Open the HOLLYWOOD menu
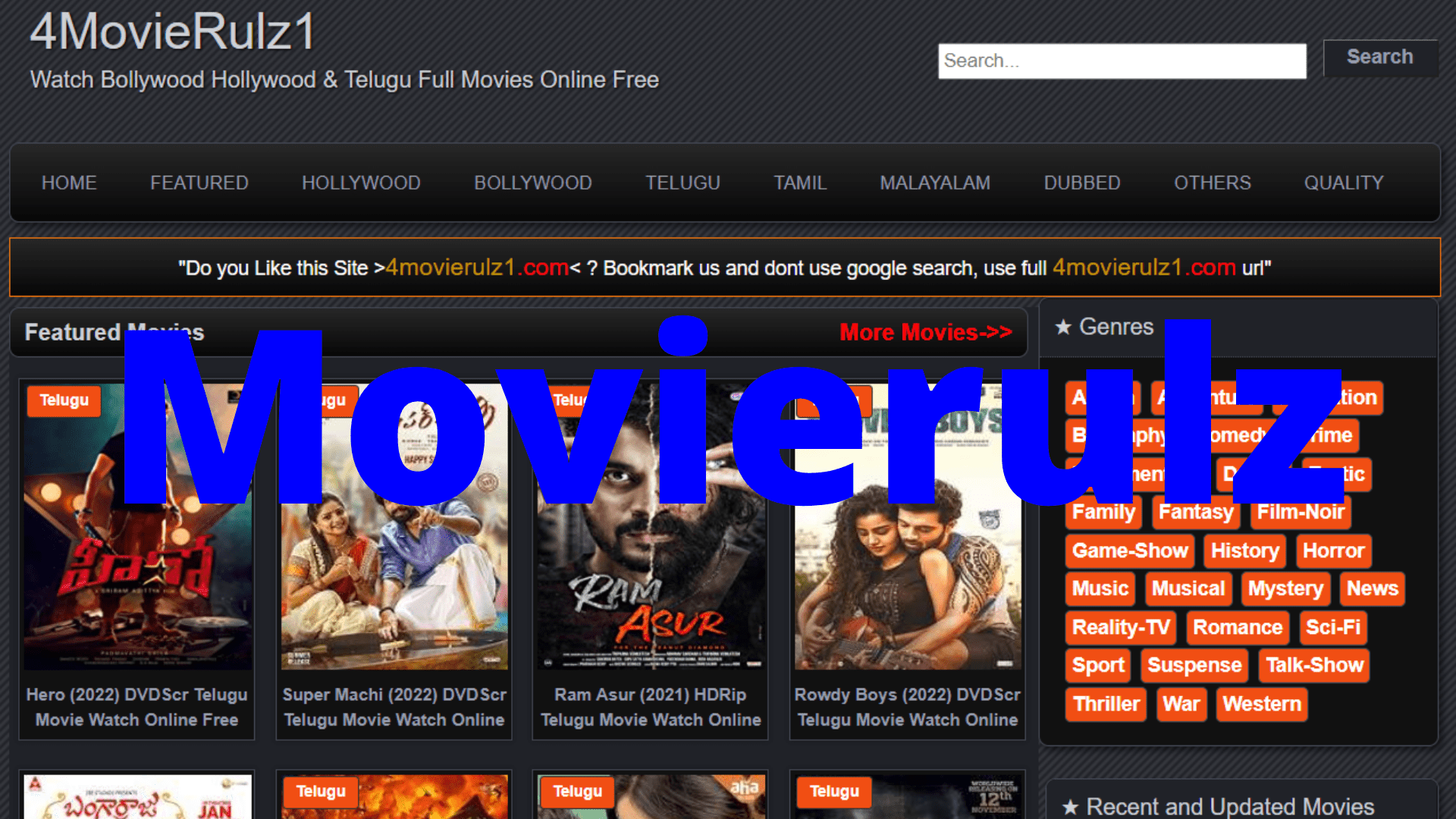The height and width of the screenshot is (819, 1456). pyautogui.click(x=361, y=183)
